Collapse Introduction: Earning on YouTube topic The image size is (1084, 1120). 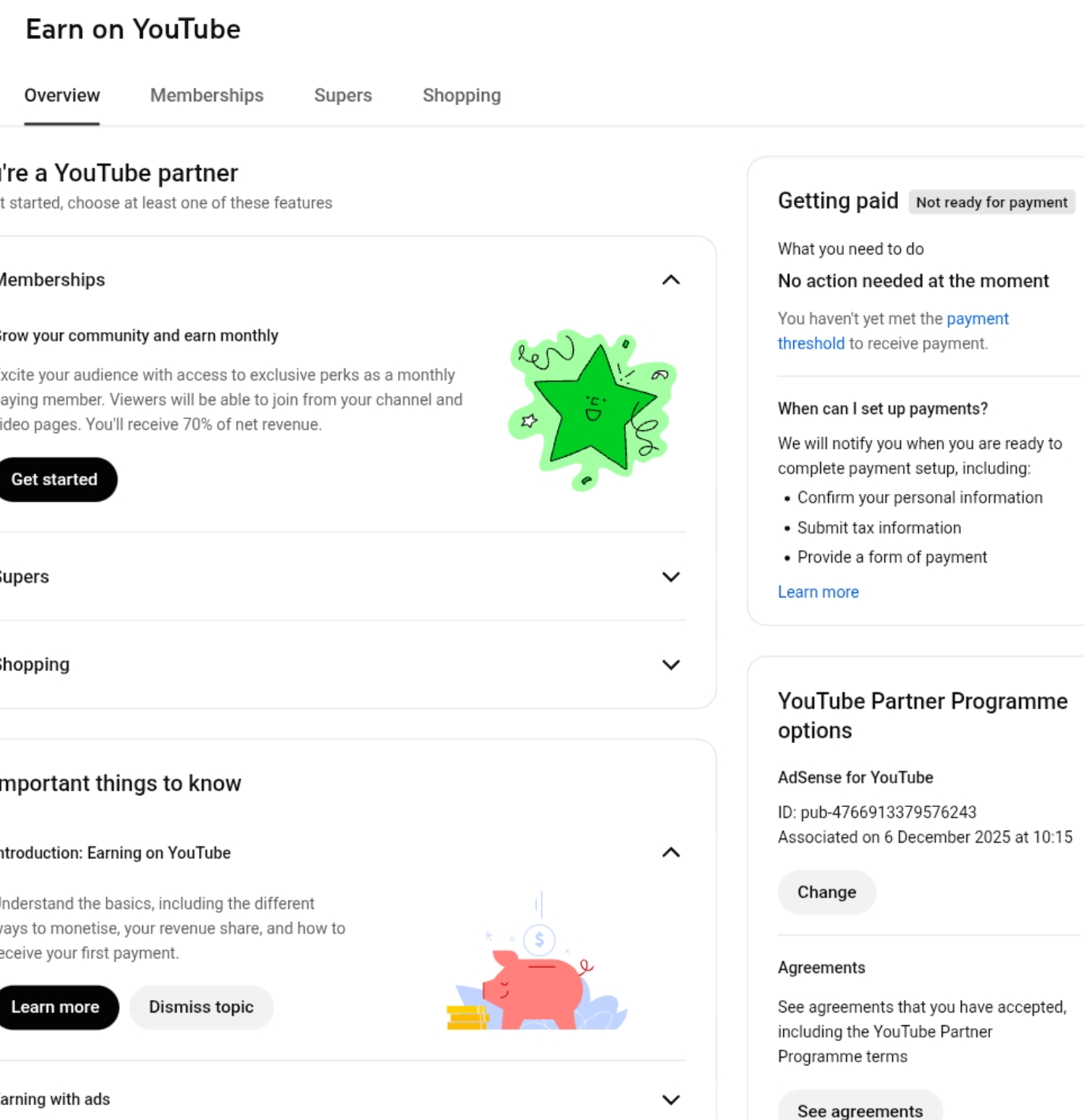(670, 852)
